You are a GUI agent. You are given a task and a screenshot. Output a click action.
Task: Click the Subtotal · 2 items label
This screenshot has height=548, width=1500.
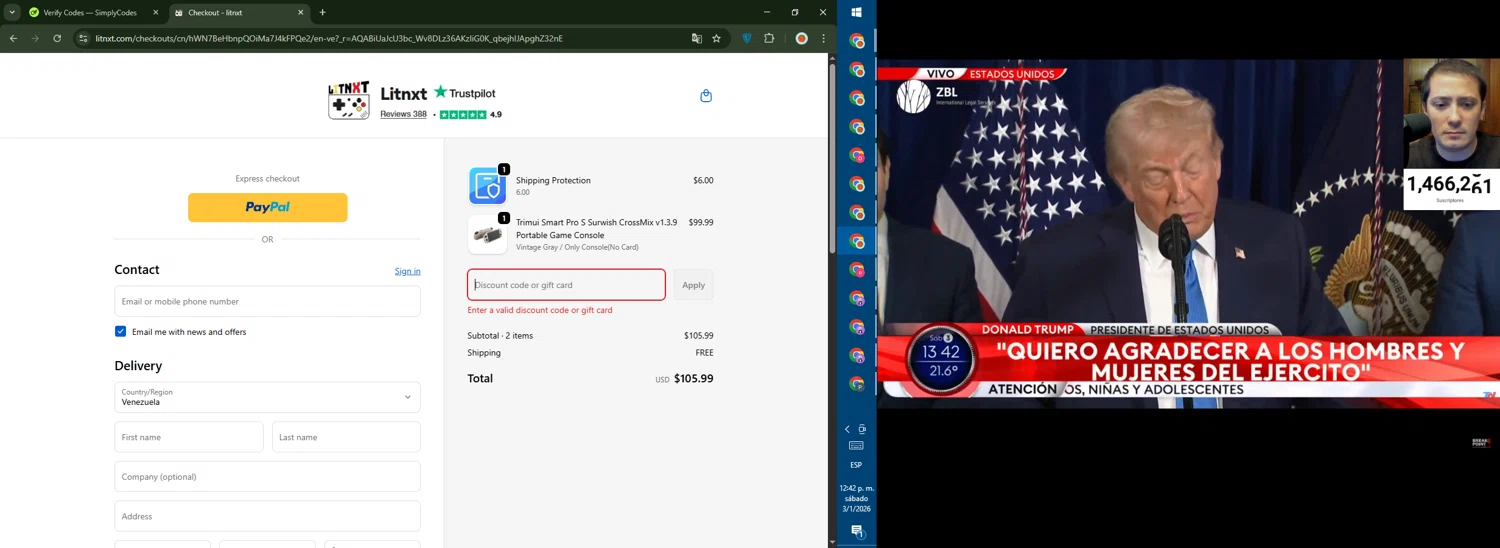click(x=500, y=336)
